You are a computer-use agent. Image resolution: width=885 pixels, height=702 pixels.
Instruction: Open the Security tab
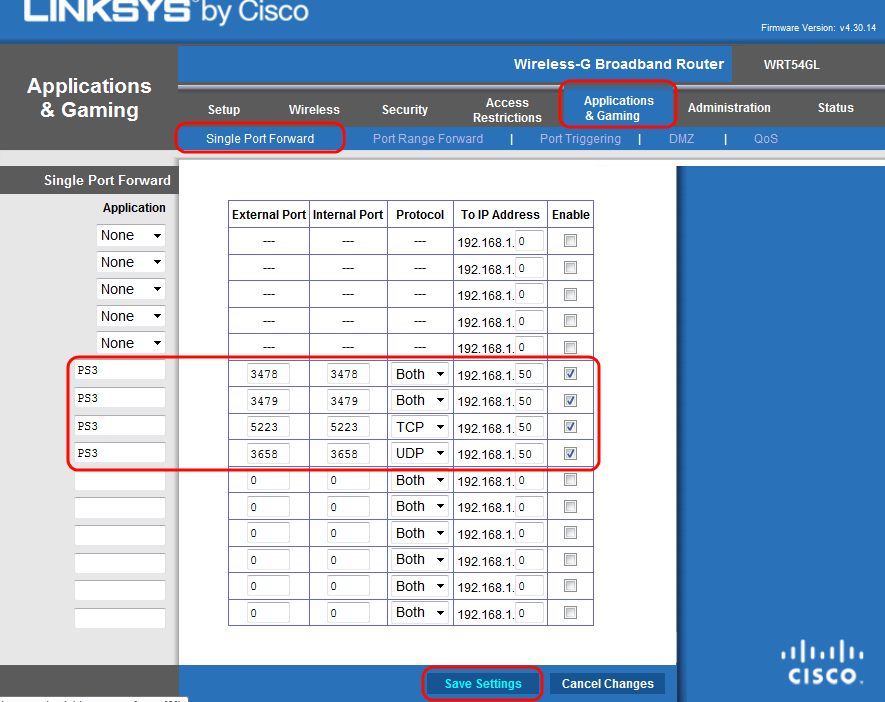click(405, 109)
